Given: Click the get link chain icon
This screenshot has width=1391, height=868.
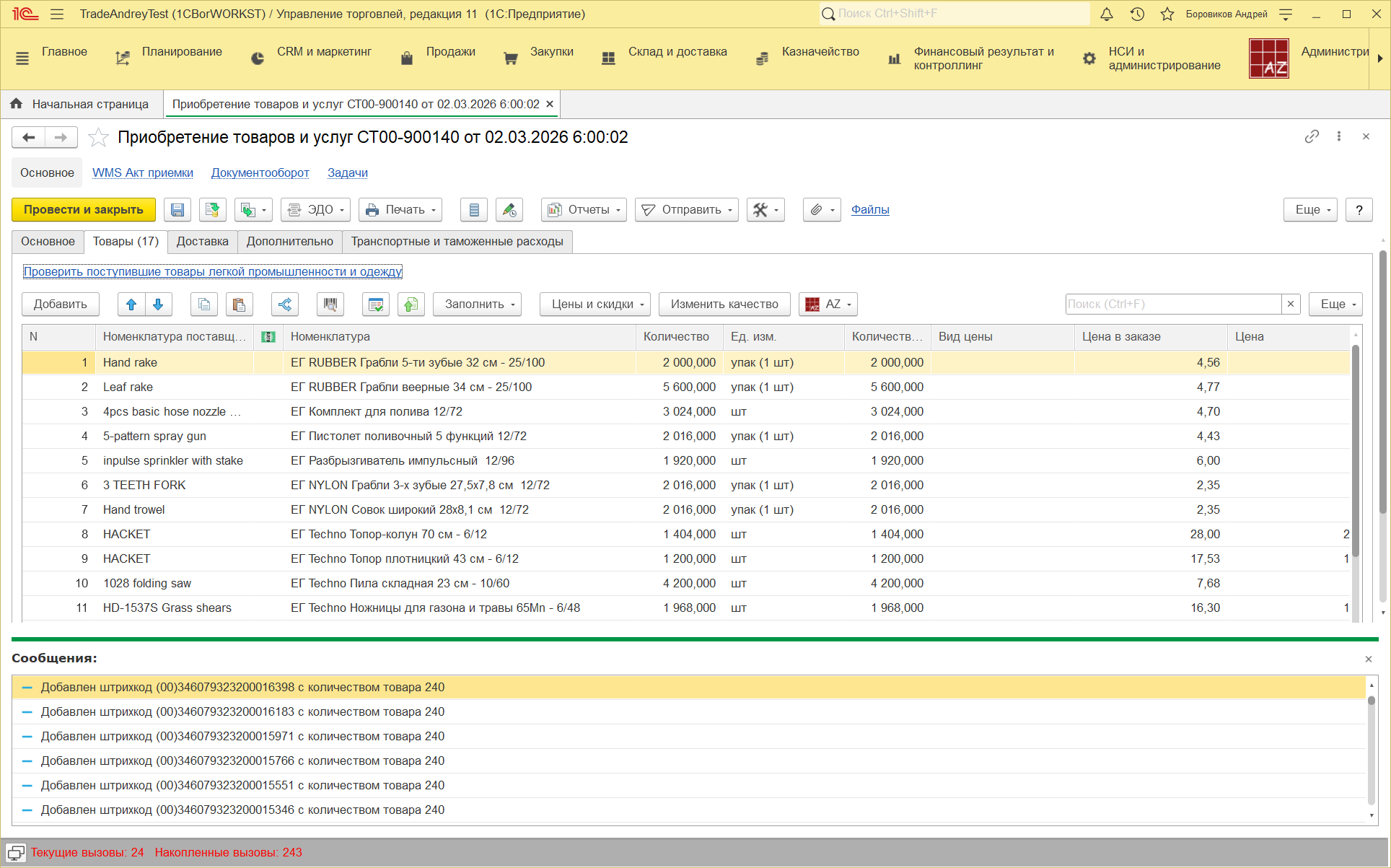Looking at the screenshot, I should [x=1312, y=136].
